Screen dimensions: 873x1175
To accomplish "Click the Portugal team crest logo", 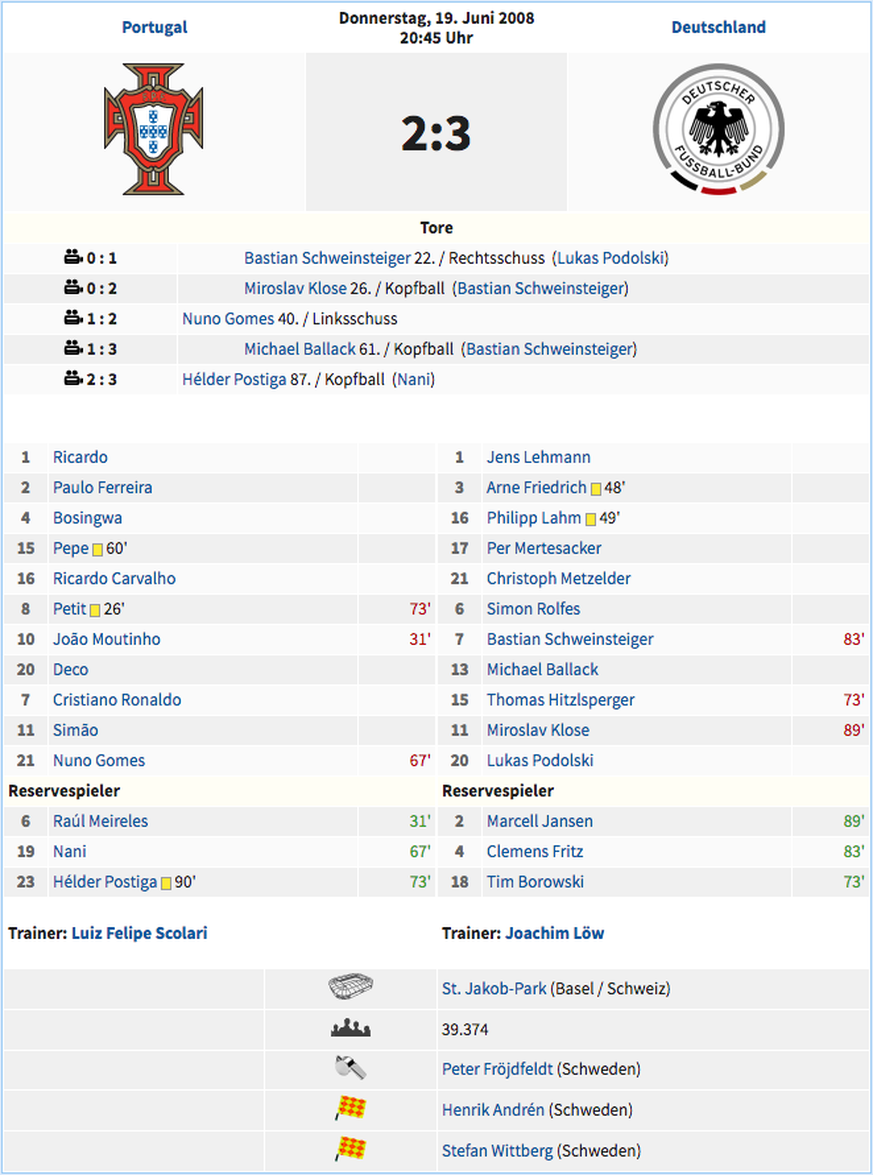I will click(x=154, y=129).
